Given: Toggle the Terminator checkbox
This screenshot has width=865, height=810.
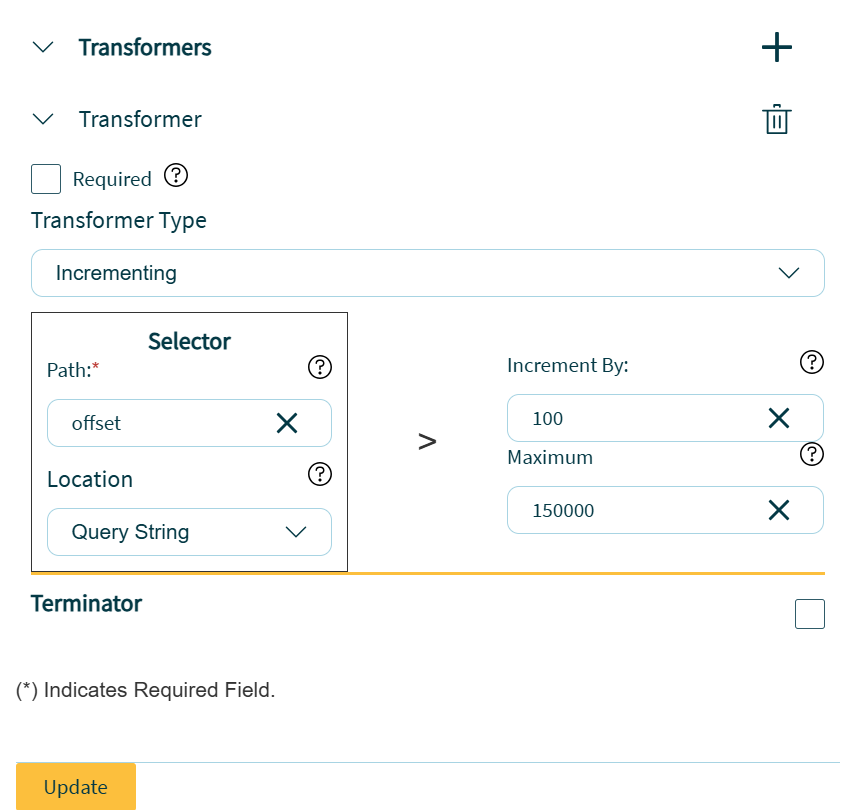Looking at the screenshot, I should coord(809,614).
